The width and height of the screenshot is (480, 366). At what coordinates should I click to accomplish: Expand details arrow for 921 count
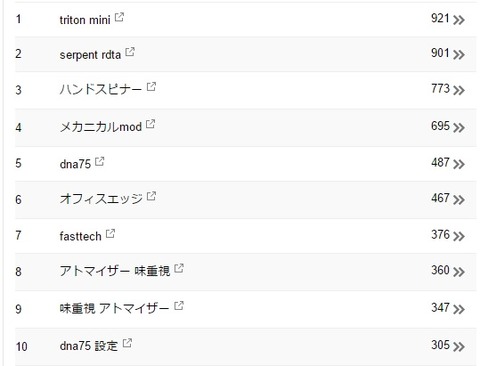[459, 20]
